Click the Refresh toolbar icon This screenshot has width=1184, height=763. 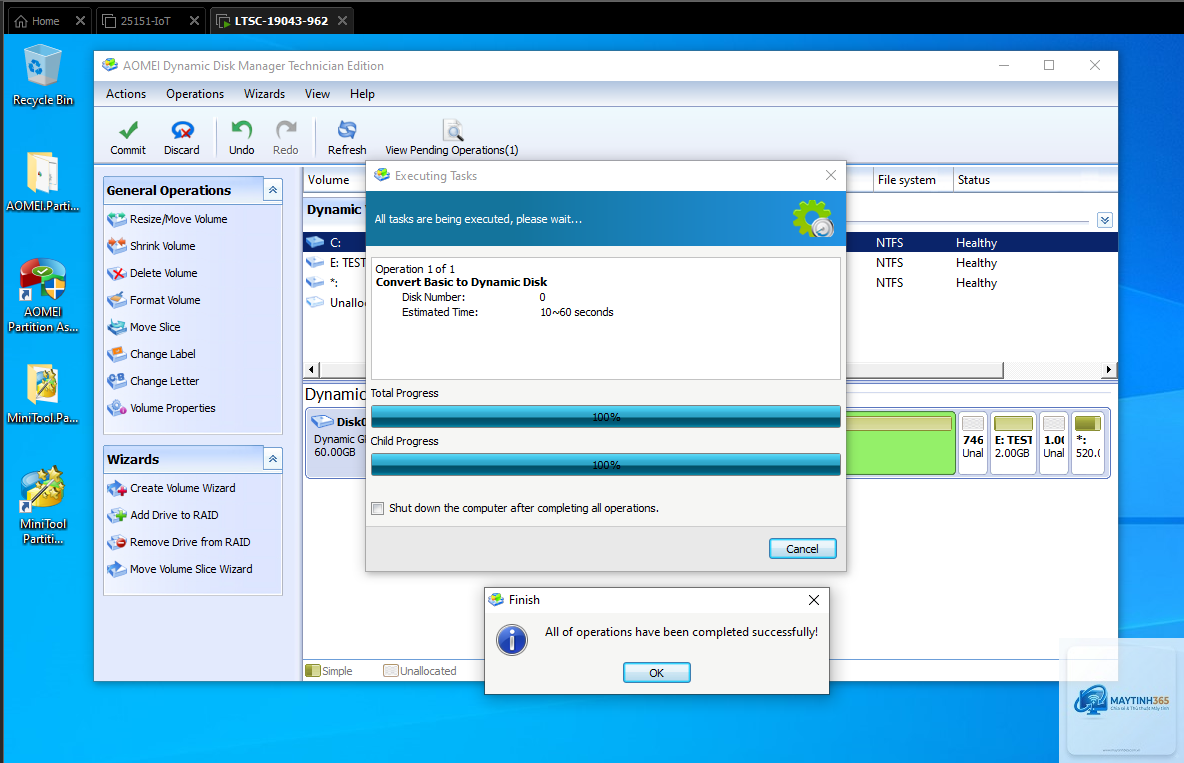click(x=347, y=137)
